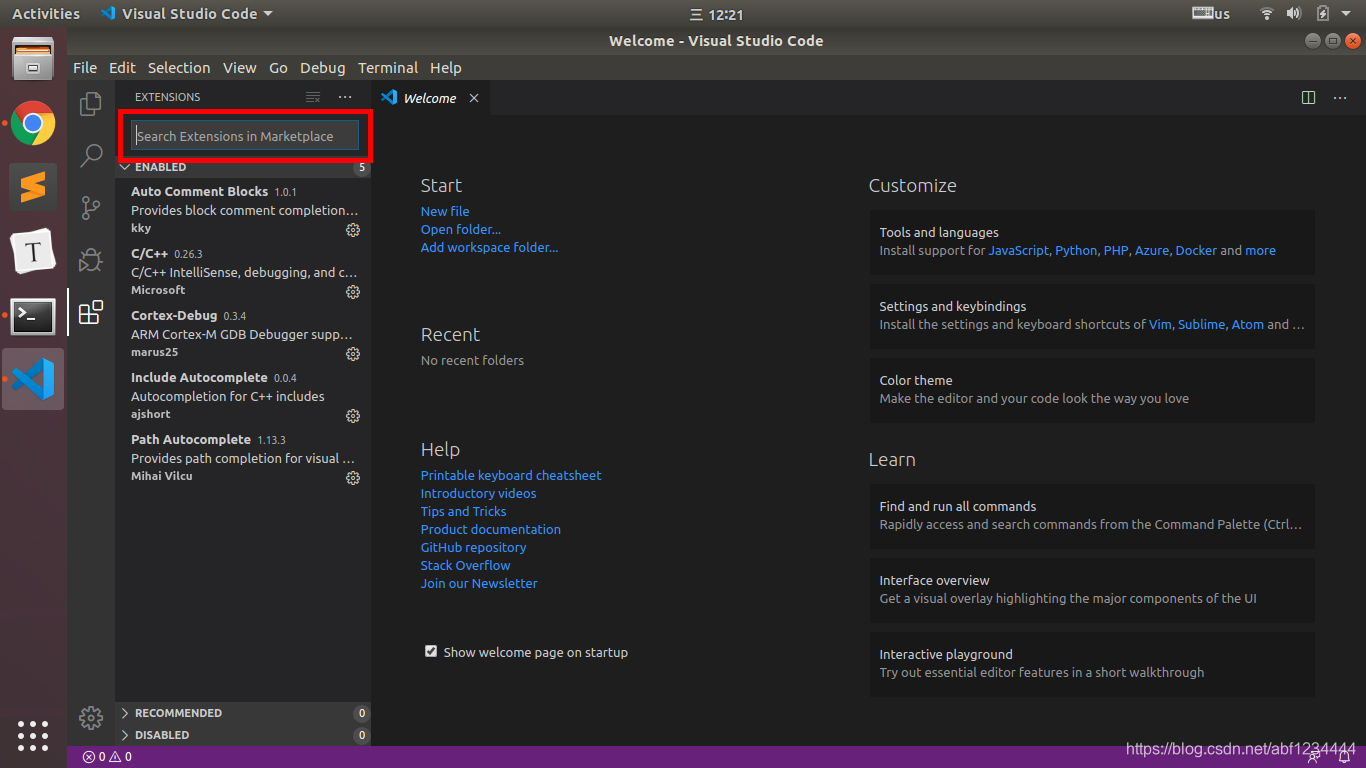Open gear menu for Auto Comment Blocks
Screen dimensions: 1366x768
click(x=353, y=230)
